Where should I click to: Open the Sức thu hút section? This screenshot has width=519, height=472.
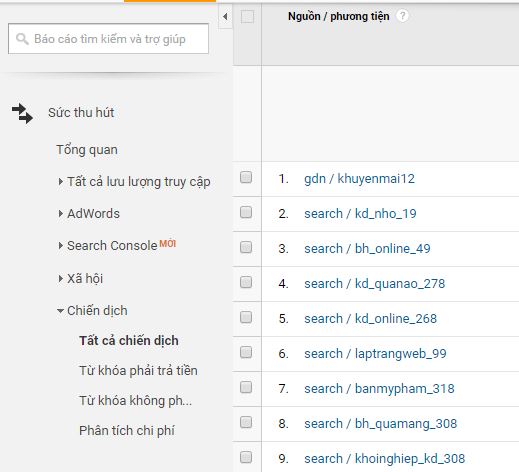81,113
